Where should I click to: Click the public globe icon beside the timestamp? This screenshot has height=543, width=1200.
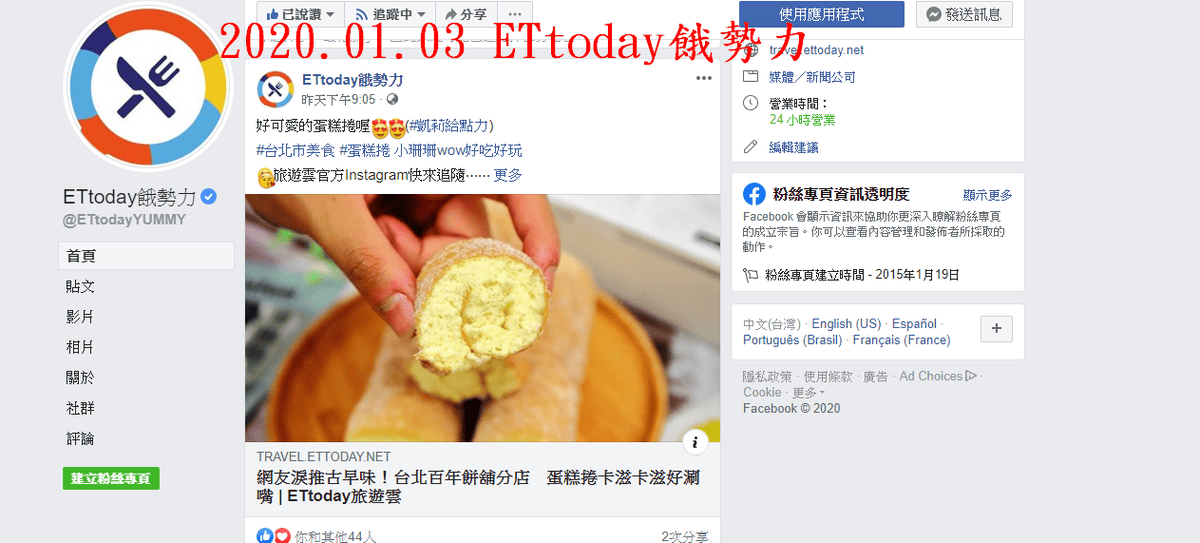[392, 100]
